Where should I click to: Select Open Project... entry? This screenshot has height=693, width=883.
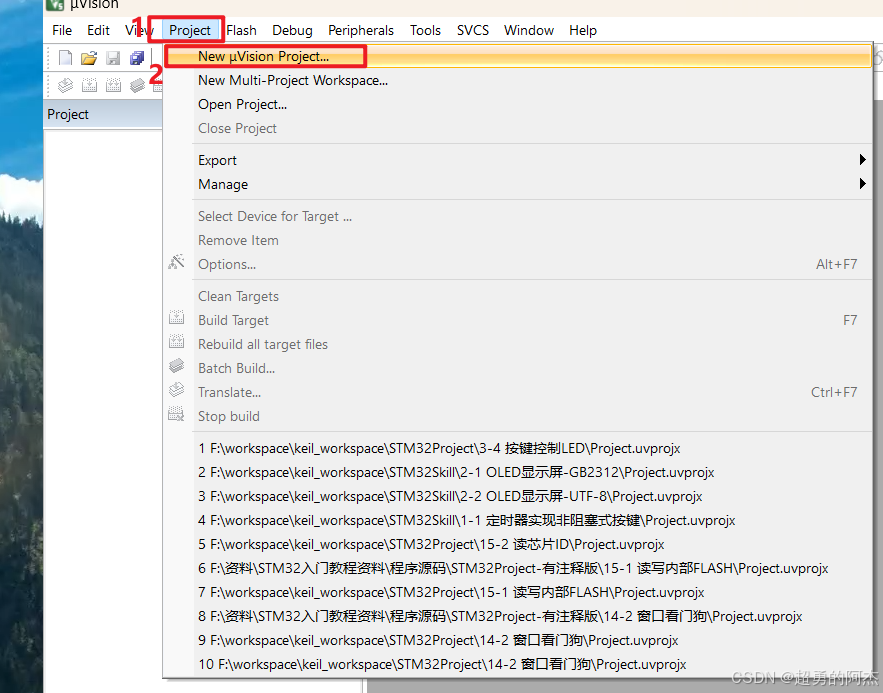pos(517,104)
